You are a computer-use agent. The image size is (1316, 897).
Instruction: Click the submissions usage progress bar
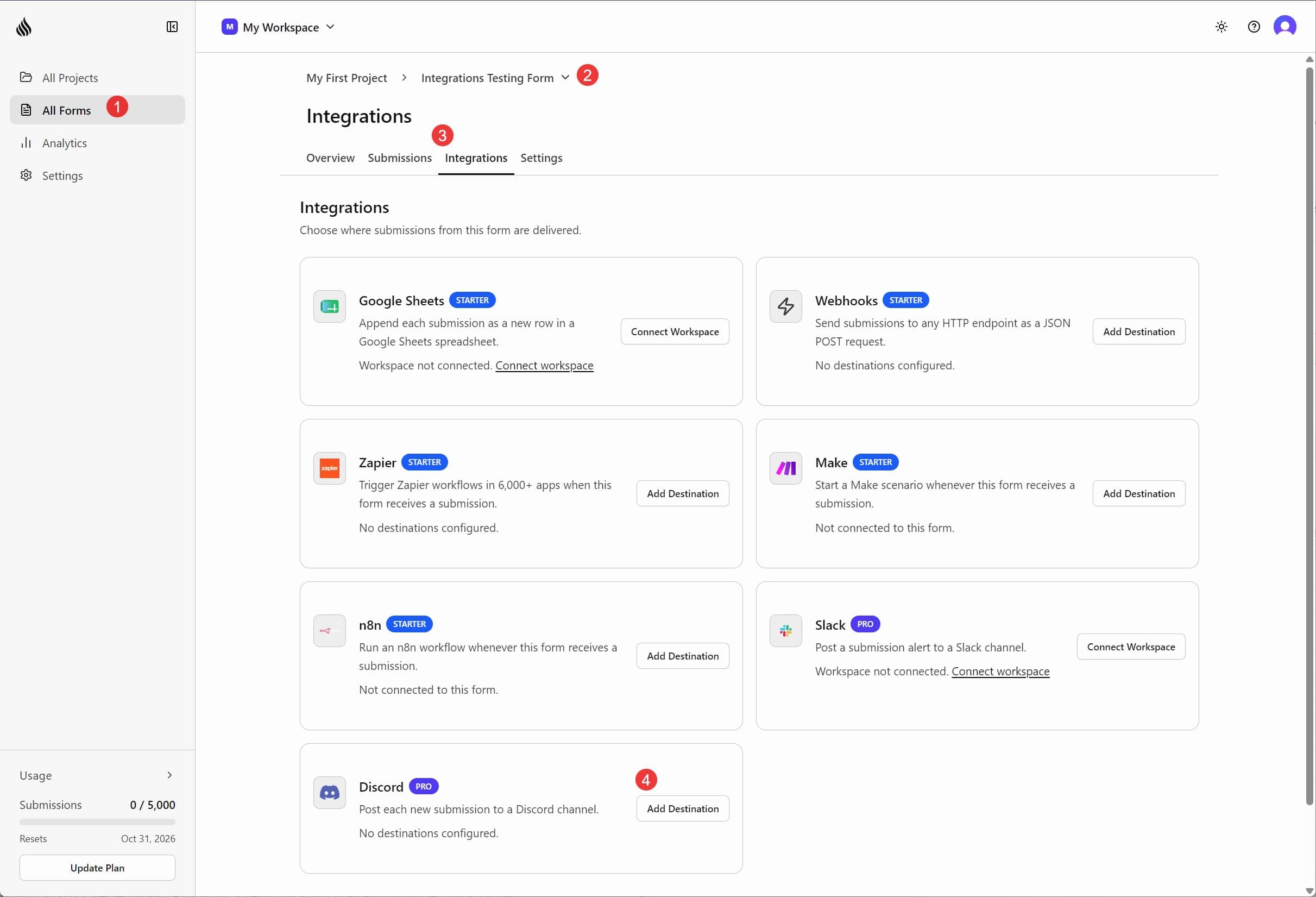(97, 821)
